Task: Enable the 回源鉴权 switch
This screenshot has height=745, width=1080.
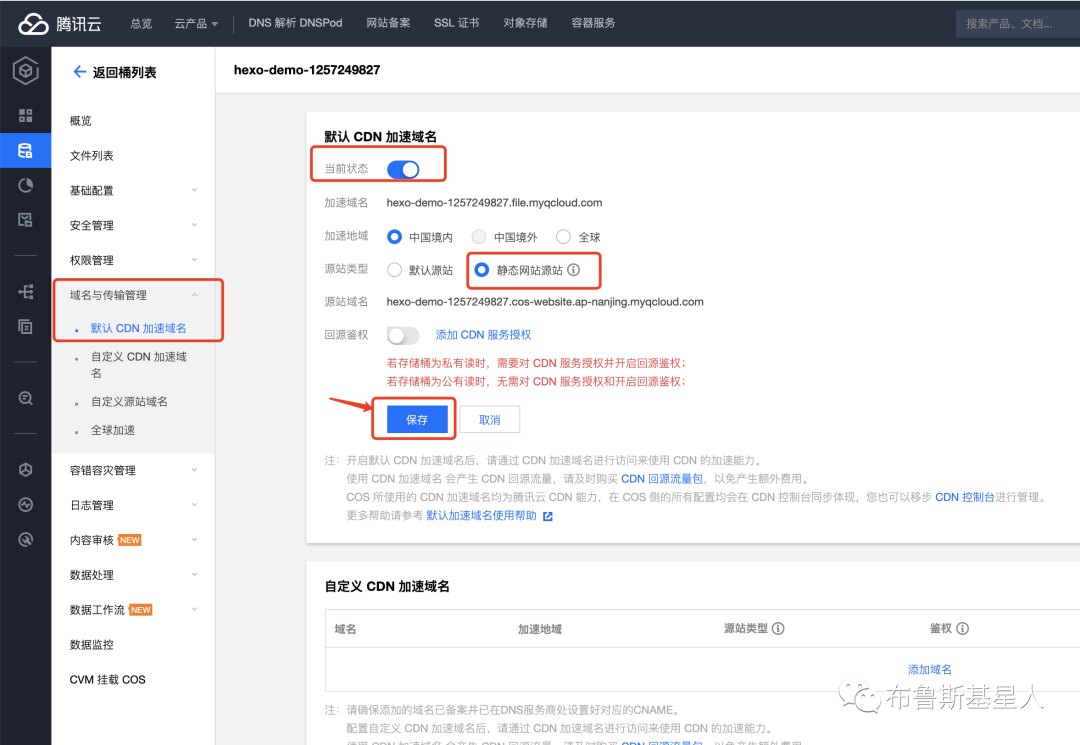Action: click(x=403, y=335)
